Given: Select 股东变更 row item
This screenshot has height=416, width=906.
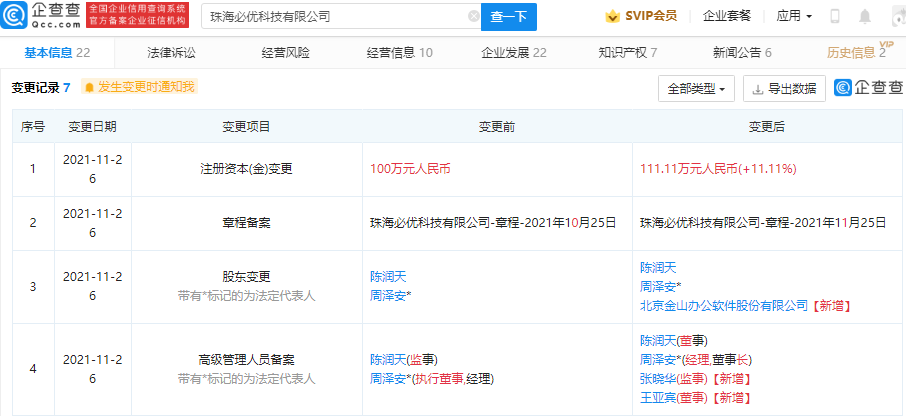Looking at the screenshot, I should coord(246,277).
